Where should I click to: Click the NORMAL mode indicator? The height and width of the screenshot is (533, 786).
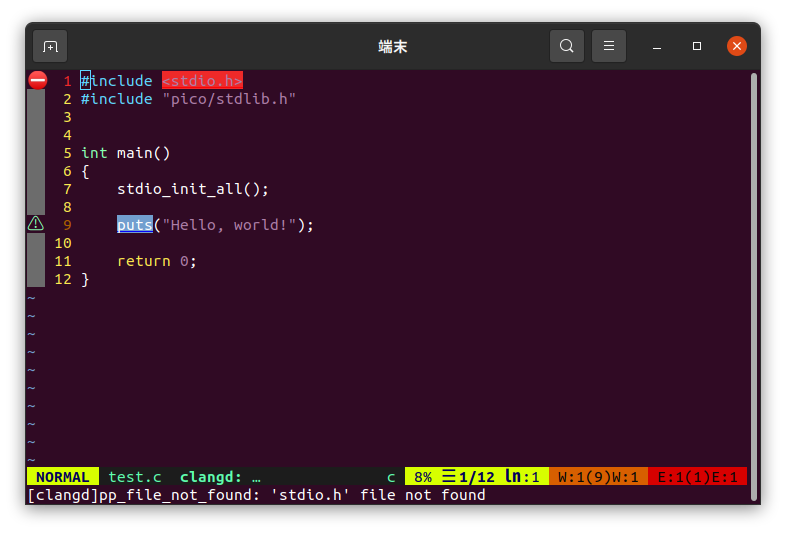(63, 477)
